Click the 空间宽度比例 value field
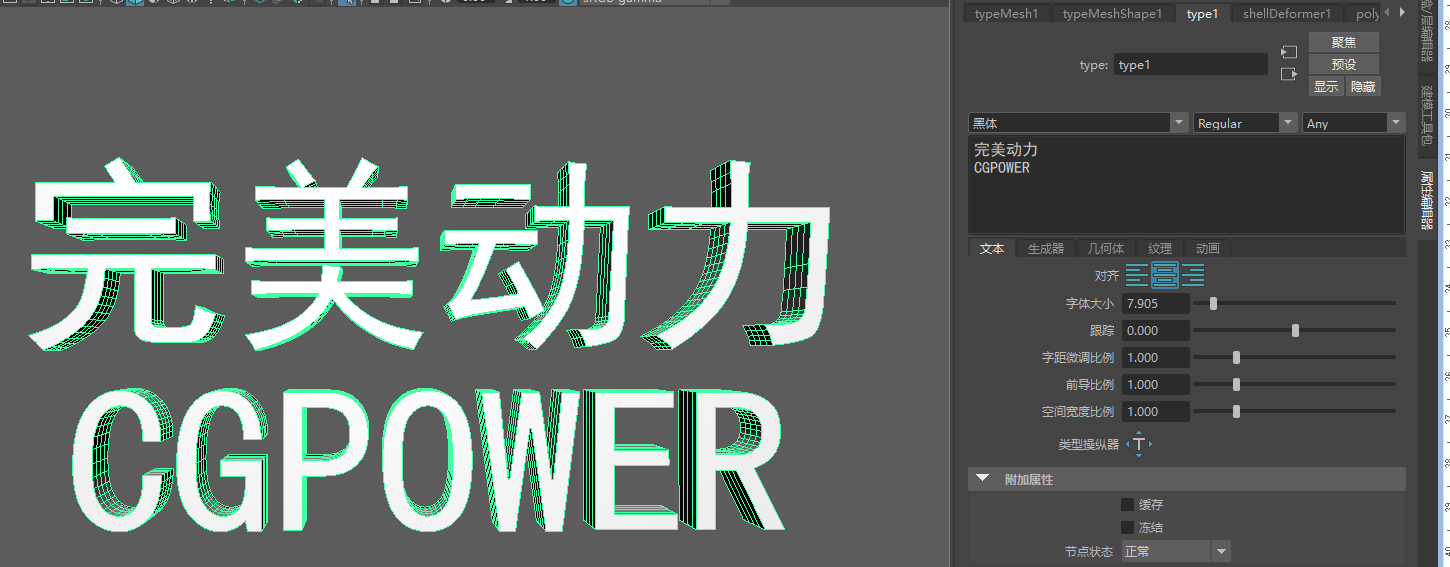Image resolution: width=1450 pixels, height=567 pixels. [1155, 411]
